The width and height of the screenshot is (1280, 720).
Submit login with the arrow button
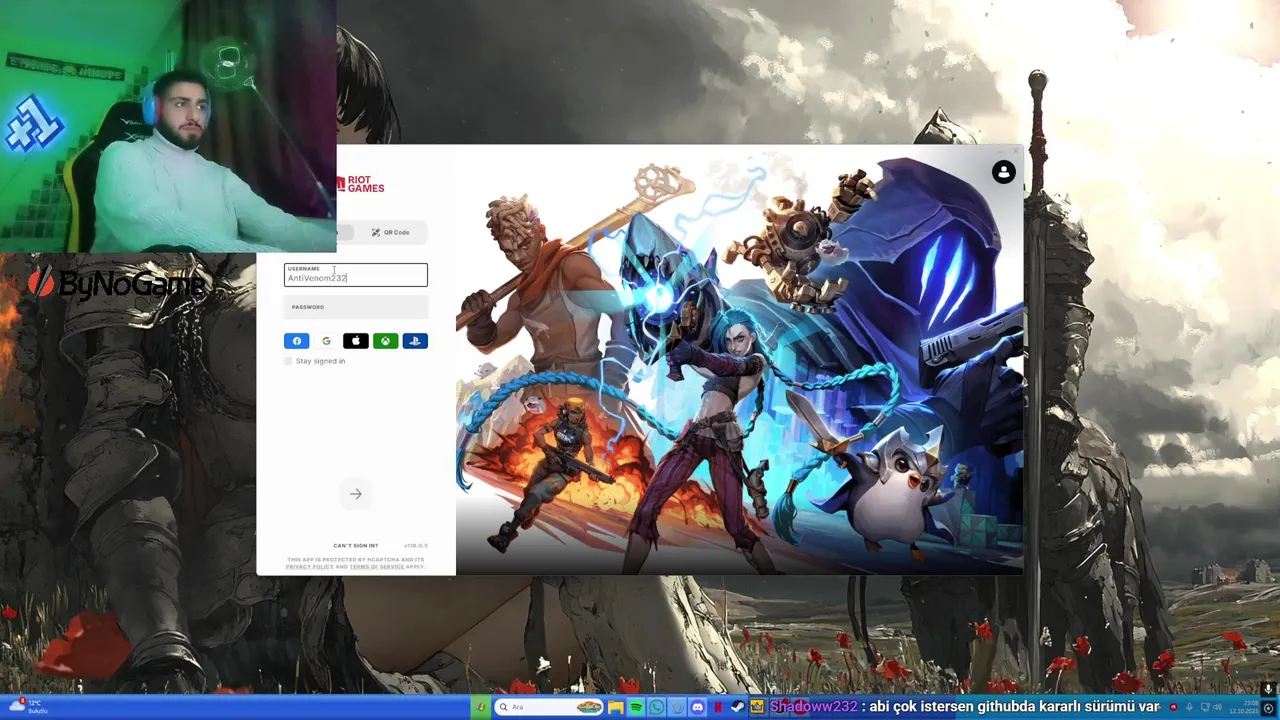pyautogui.click(x=355, y=494)
